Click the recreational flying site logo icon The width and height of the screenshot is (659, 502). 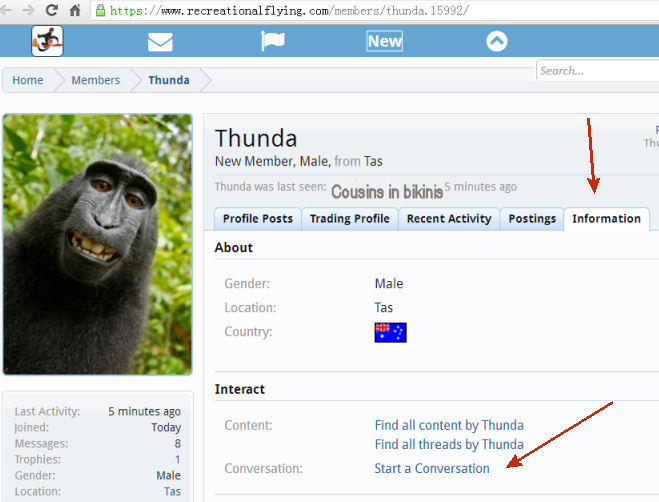pyautogui.click(x=47, y=41)
